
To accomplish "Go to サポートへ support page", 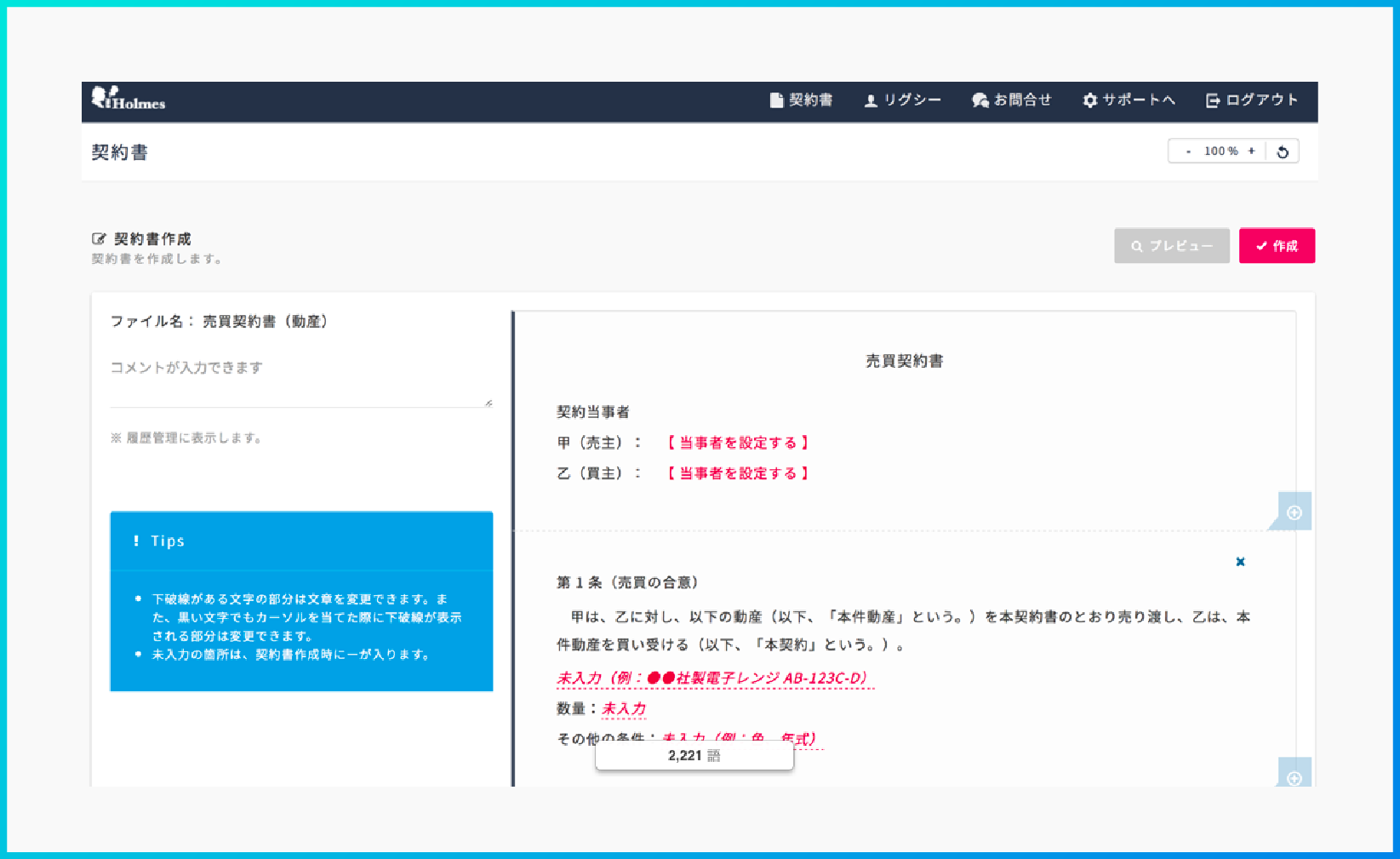I will pos(1129,100).
